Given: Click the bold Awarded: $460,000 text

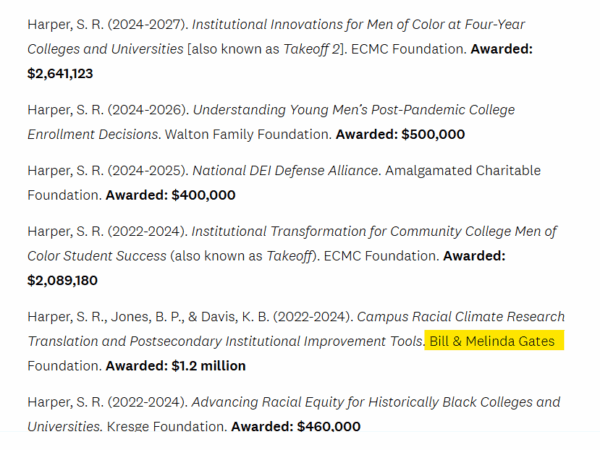Looking at the screenshot, I should coord(296,426).
